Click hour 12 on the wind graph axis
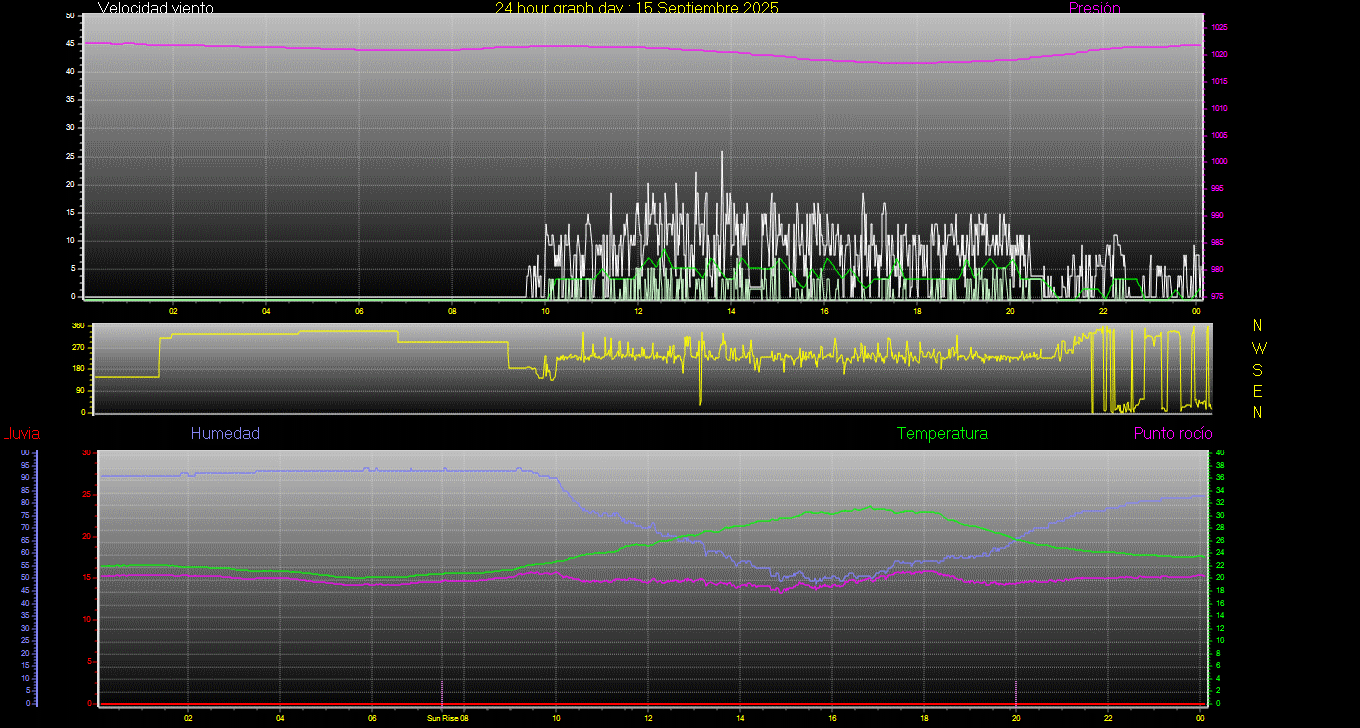The image size is (1360, 728). pos(638,311)
